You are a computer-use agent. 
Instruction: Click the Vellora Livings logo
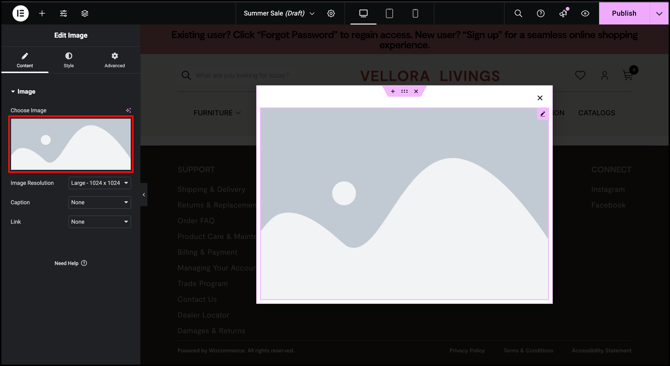click(430, 76)
